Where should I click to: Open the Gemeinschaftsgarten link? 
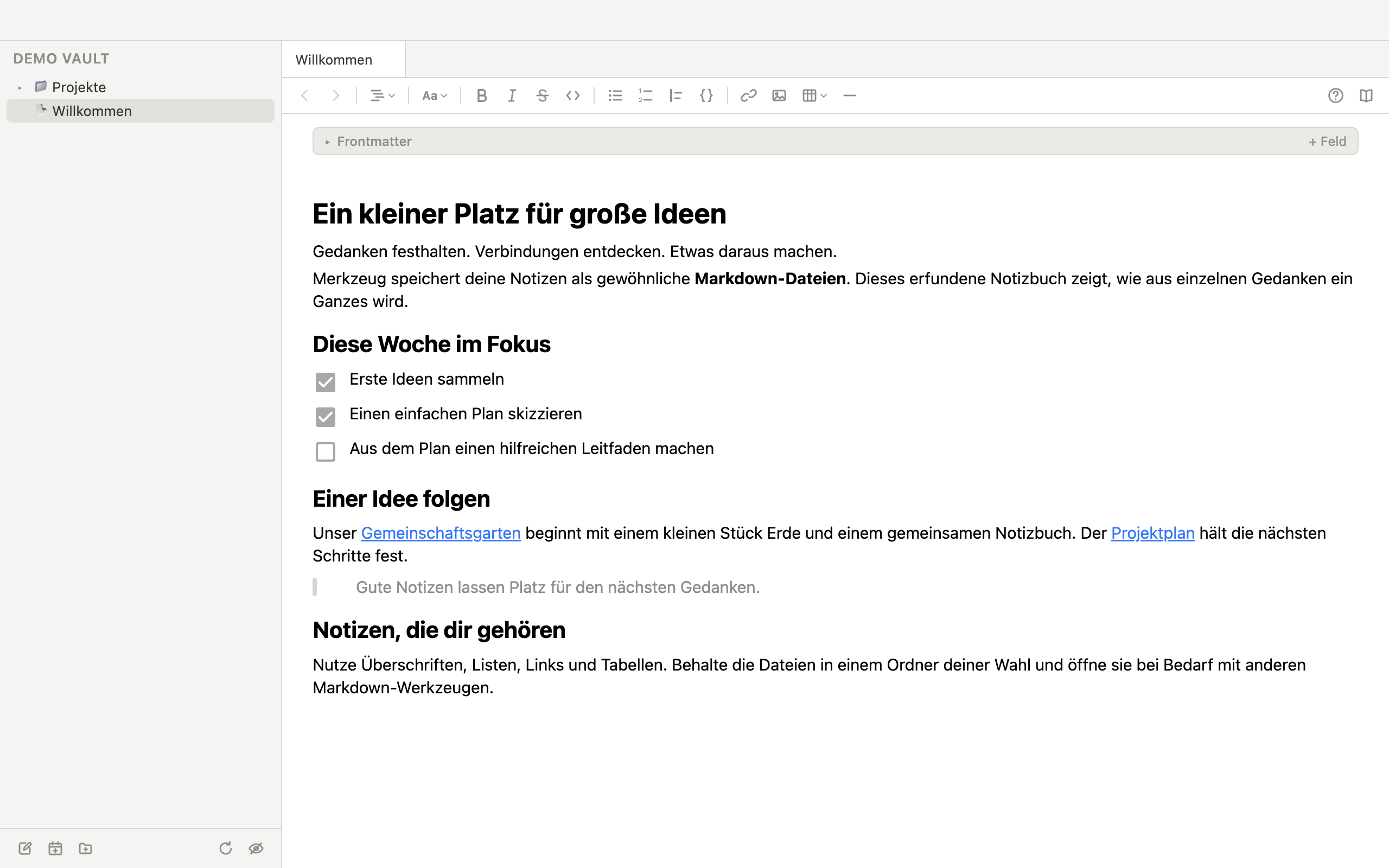[x=441, y=533]
